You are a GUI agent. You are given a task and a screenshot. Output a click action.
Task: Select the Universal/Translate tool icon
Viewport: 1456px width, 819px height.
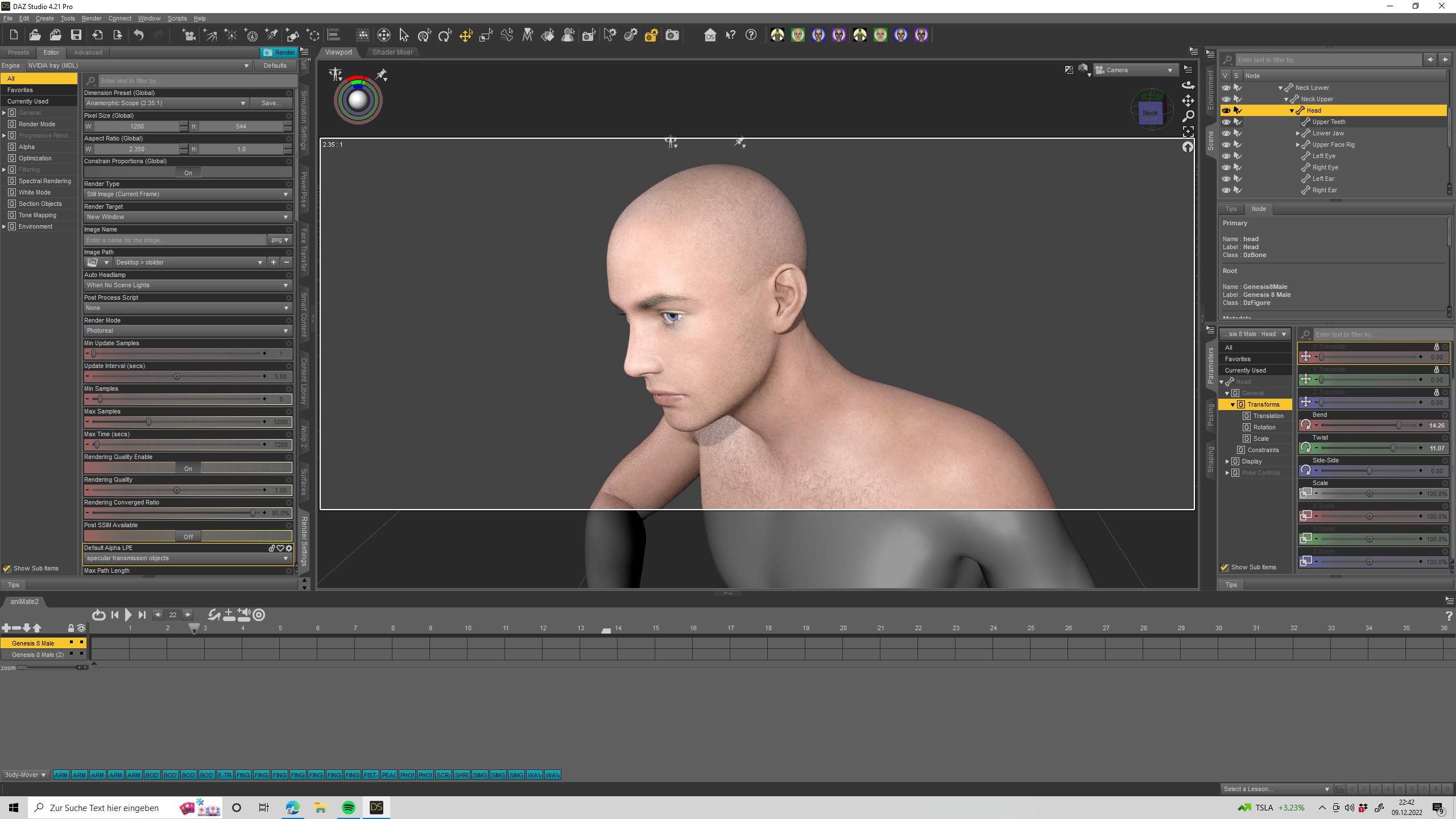(466, 35)
